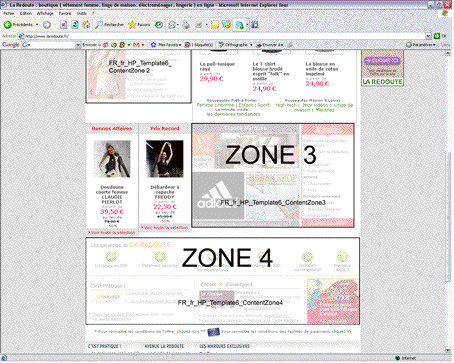Click the Mail envelope icon
The width and height of the screenshot is (454, 363).
(x=172, y=25)
